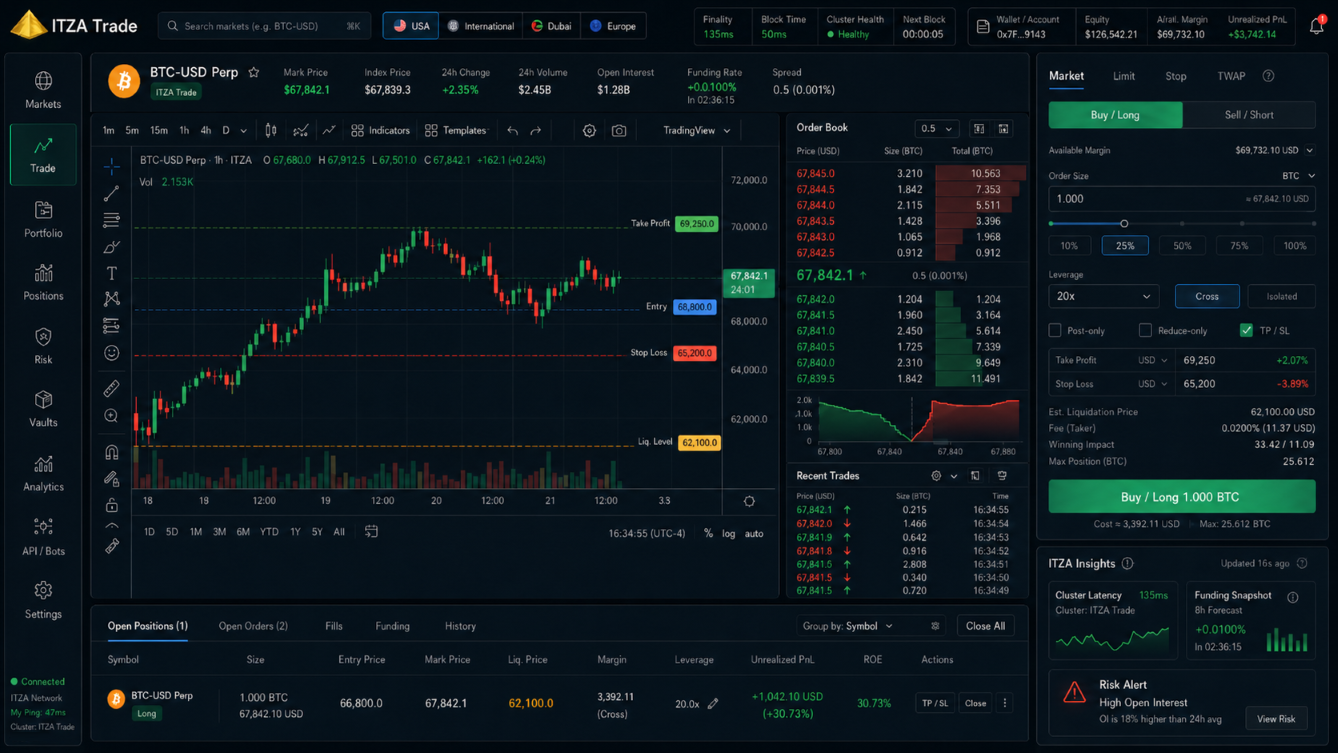Open the Portfolio sidebar section
Screen dimensions: 1338x753
pos(43,220)
